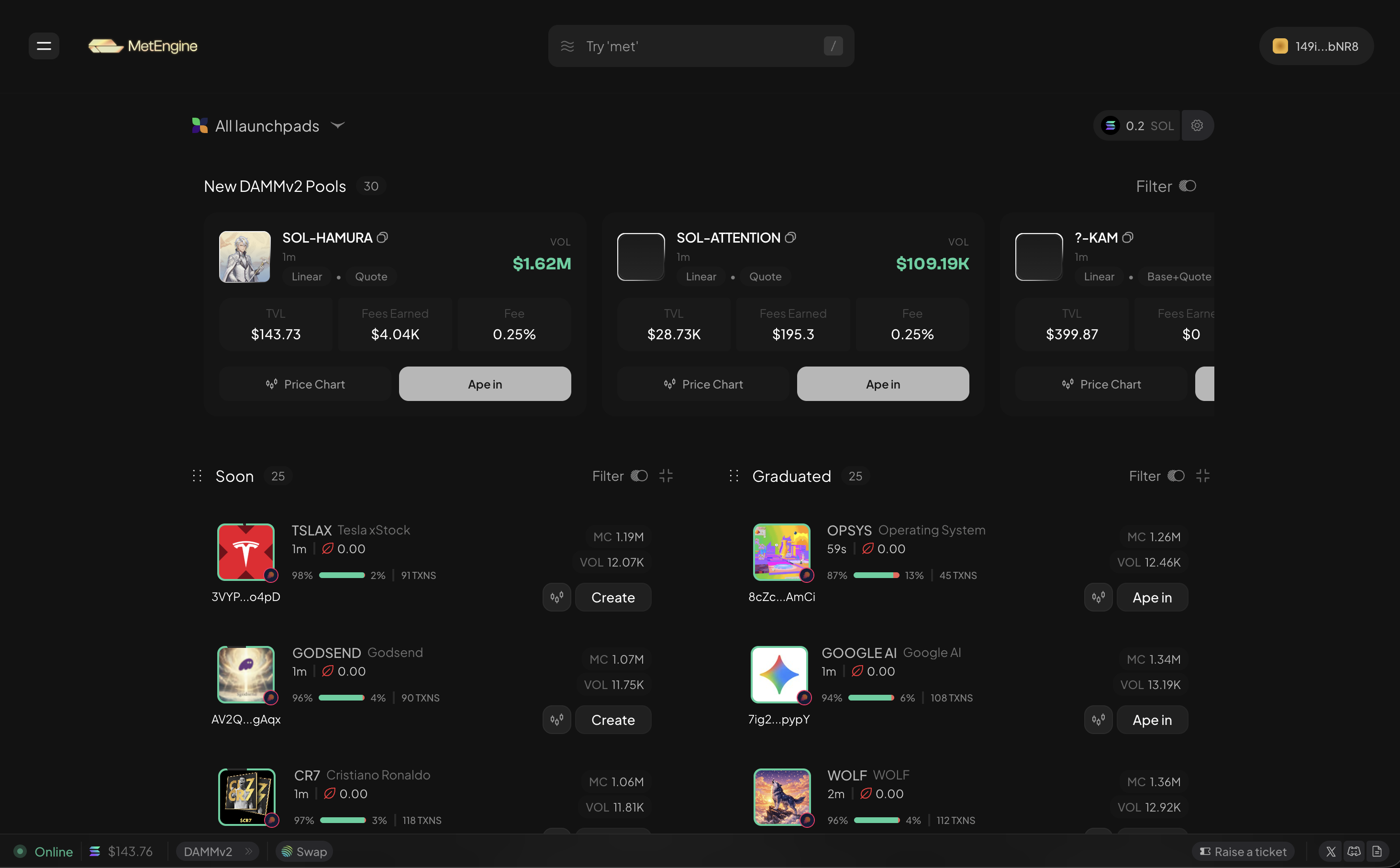The image size is (1400, 868).
Task: Toggle the New DAMMv2 Pools filter
Action: [1166, 186]
